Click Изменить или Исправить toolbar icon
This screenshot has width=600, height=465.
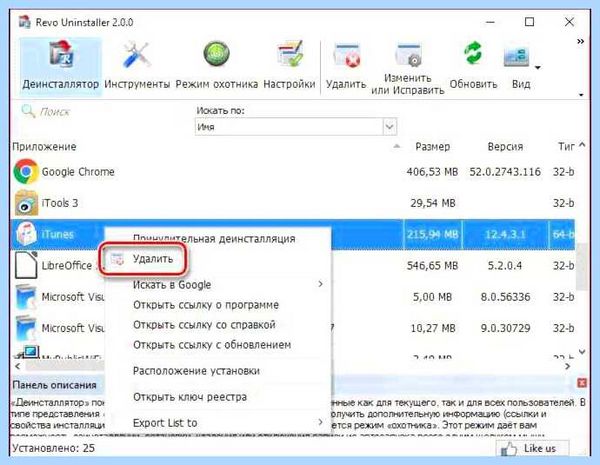408,55
